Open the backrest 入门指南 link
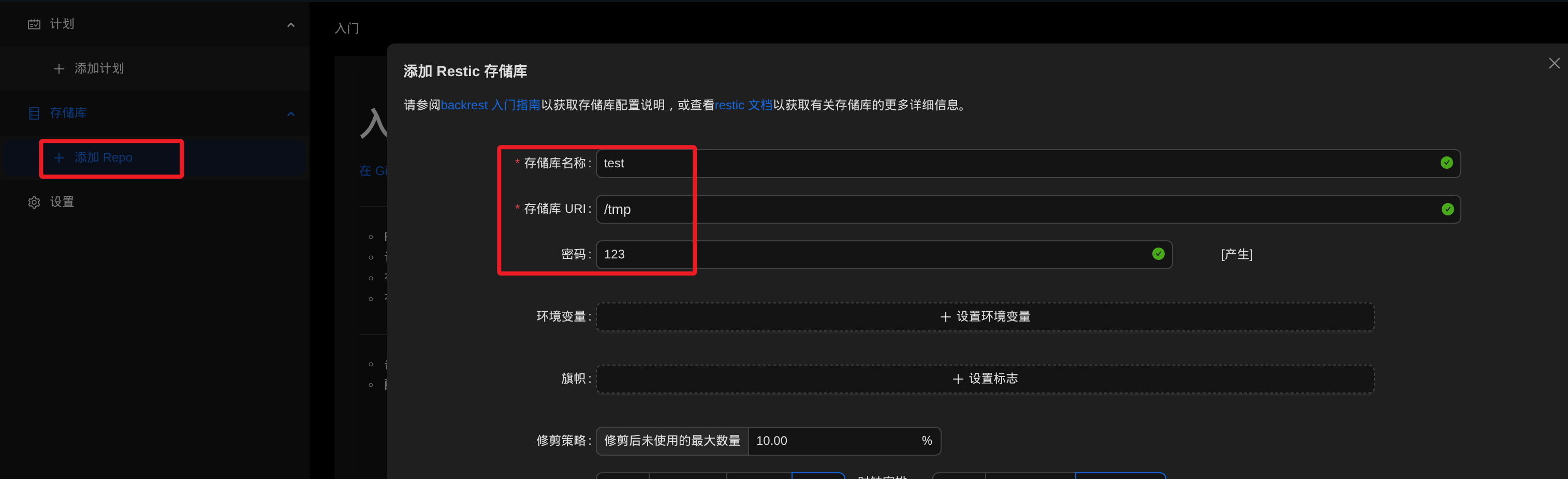The height and width of the screenshot is (479, 1568). tap(490, 105)
